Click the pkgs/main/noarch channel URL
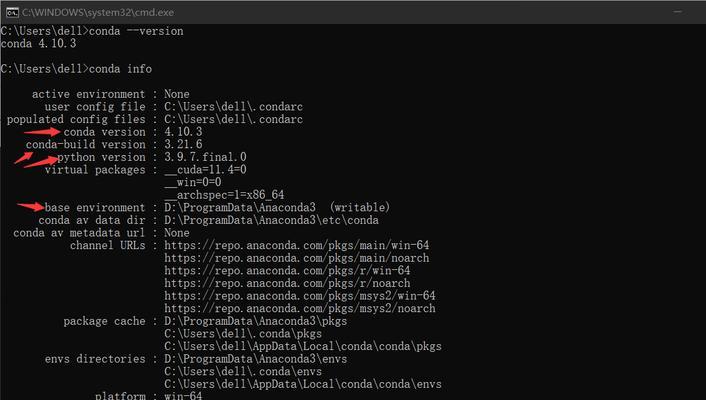Viewport: 706px width, 400px height. tap(296, 258)
